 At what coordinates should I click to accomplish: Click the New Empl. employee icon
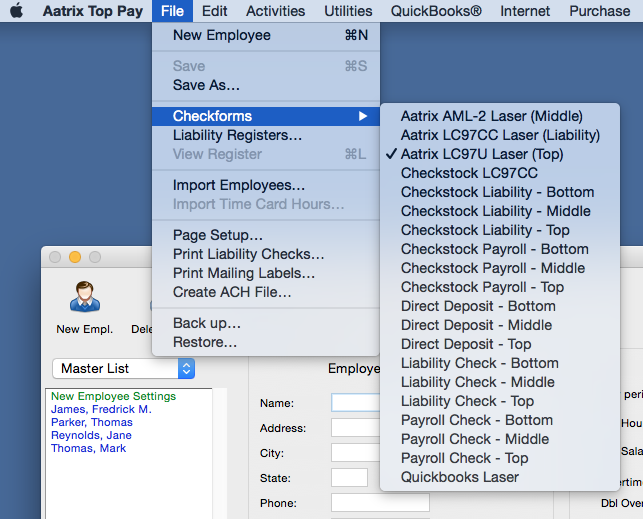84,297
